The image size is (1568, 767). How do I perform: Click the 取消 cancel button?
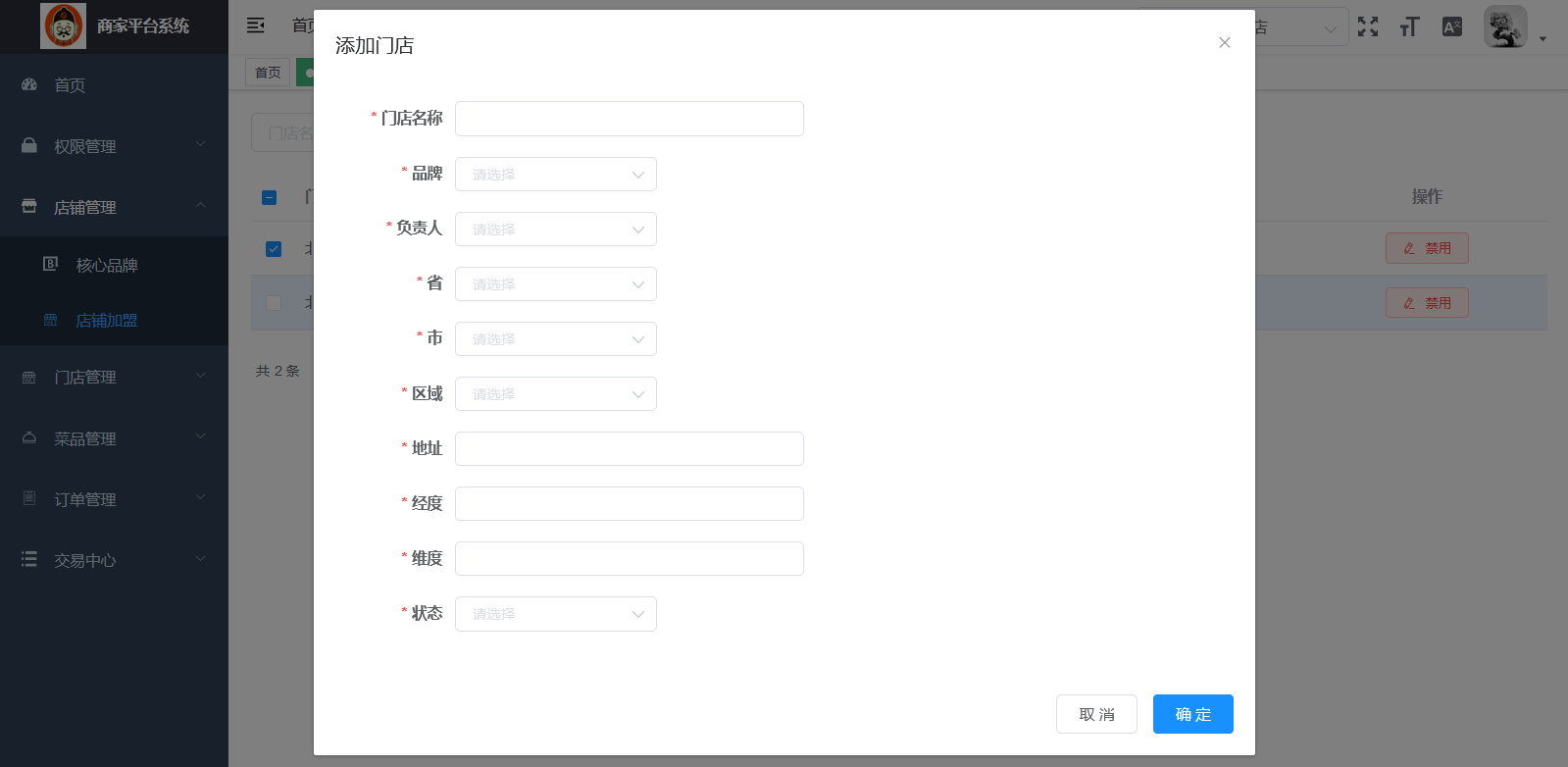1096,714
